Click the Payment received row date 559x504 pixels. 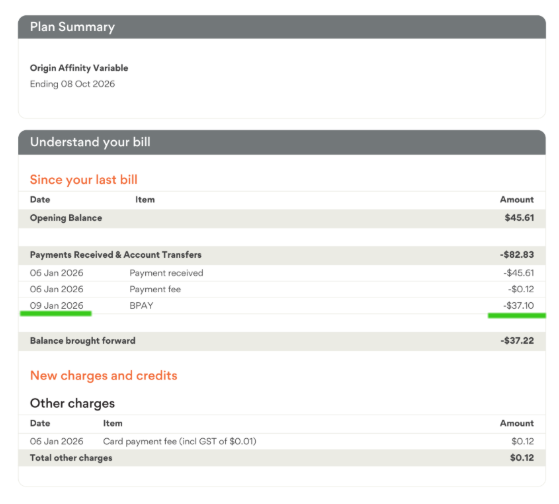56,273
